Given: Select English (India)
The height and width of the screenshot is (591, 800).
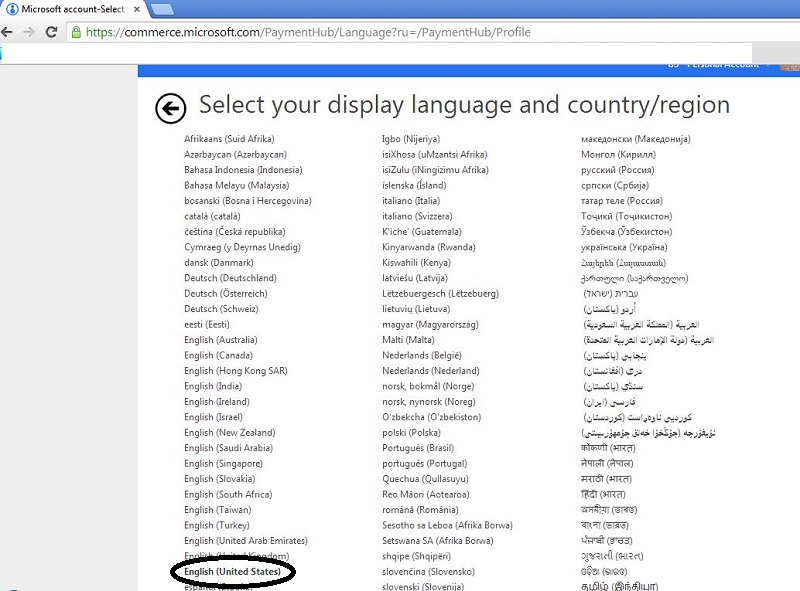Looking at the screenshot, I should [x=213, y=386].
